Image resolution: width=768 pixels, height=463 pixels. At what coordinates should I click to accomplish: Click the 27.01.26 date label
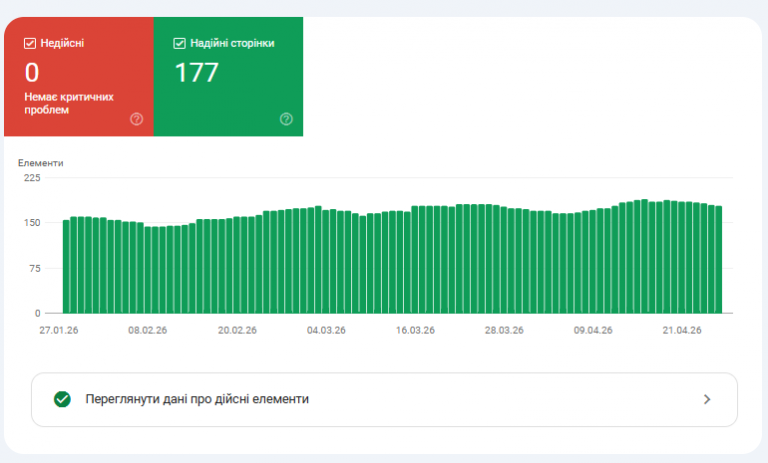tap(59, 330)
